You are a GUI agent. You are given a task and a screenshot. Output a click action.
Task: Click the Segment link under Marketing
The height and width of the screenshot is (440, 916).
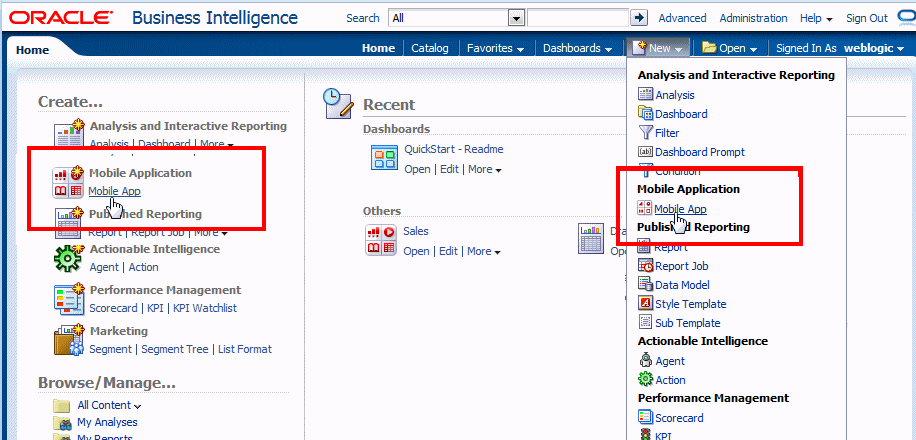coord(110,349)
